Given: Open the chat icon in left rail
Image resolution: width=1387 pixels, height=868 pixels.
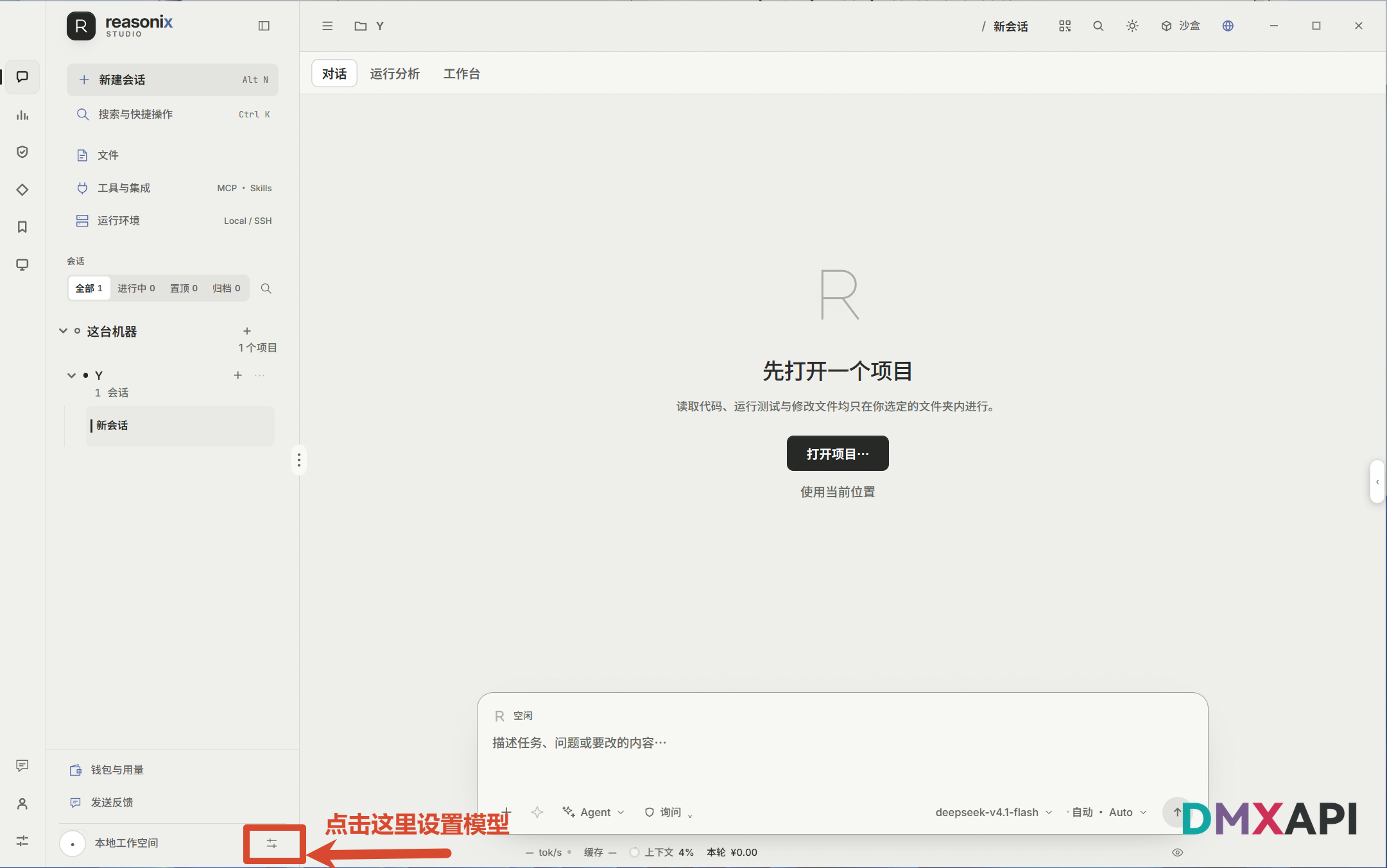Looking at the screenshot, I should [22, 77].
